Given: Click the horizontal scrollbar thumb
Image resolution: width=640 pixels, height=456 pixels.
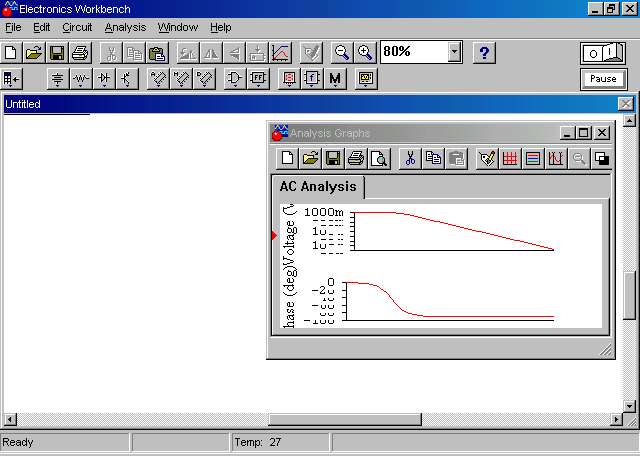Looking at the screenshot, I should 345,419.
